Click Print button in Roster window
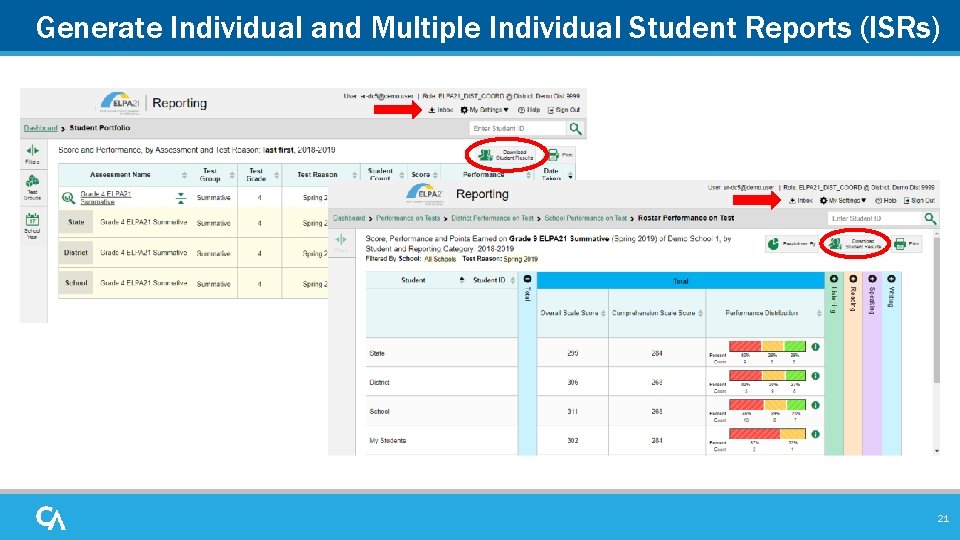 pos(907,244)
